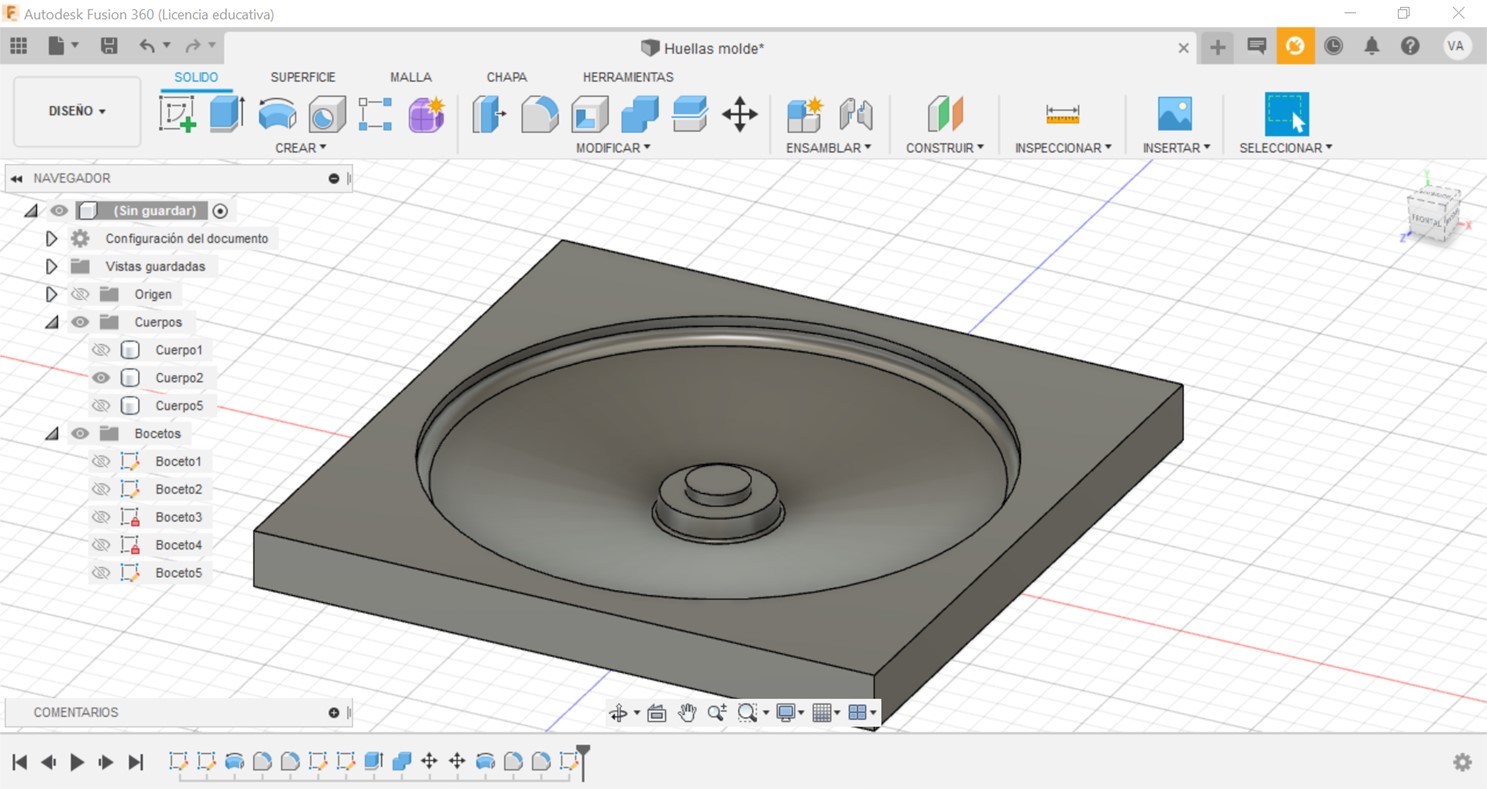Select the Fillet tool in Modify
Image resolution: width=1487 pixels, height=789 pixels.
540,114
